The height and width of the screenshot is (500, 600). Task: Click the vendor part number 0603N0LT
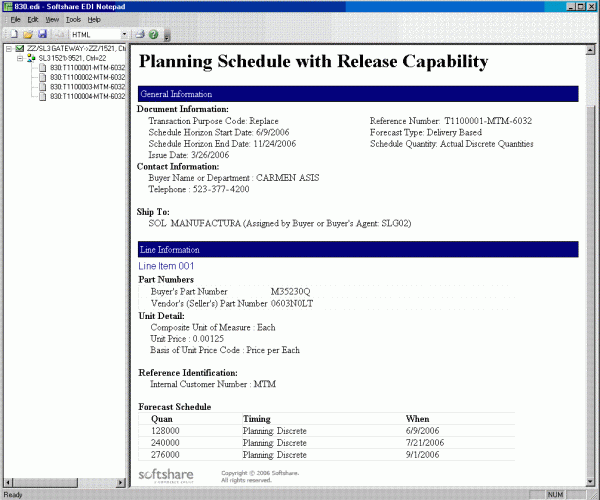click(x=292, y=304)
